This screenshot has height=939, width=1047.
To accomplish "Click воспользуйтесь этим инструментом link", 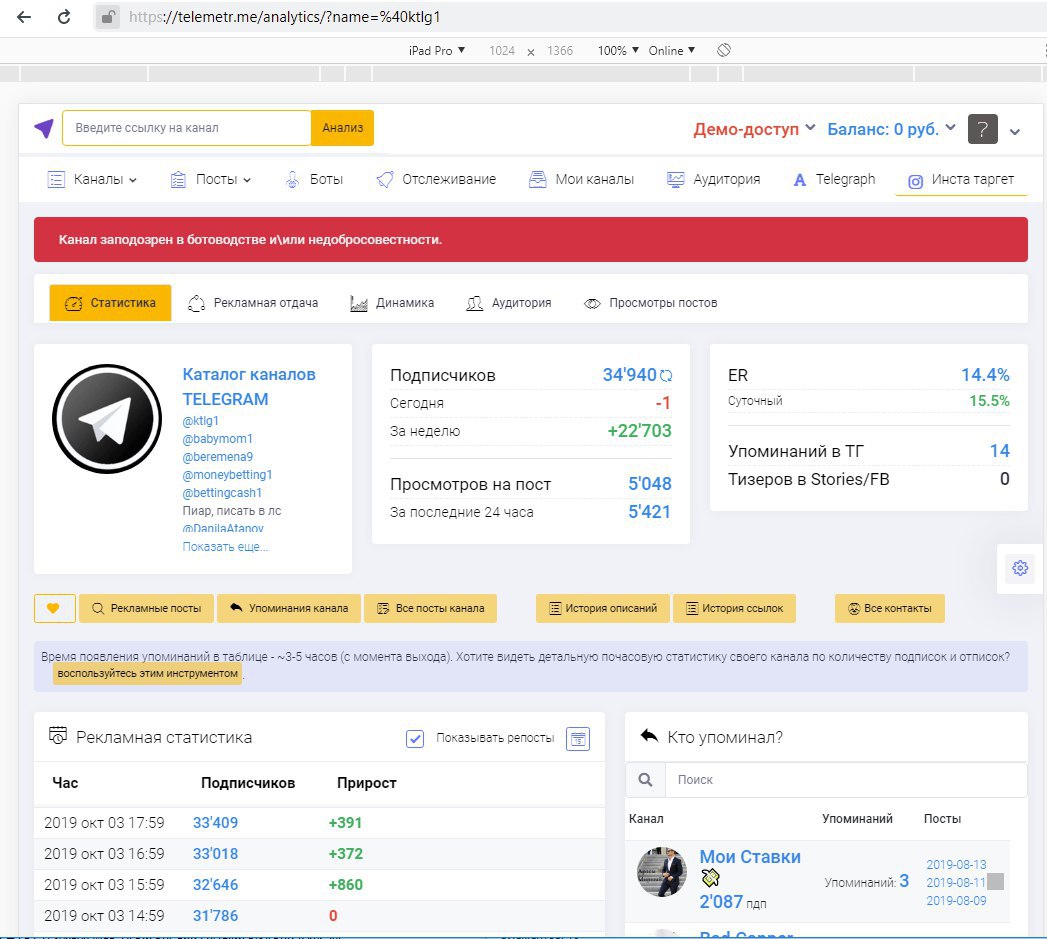I will click(148, 673).
